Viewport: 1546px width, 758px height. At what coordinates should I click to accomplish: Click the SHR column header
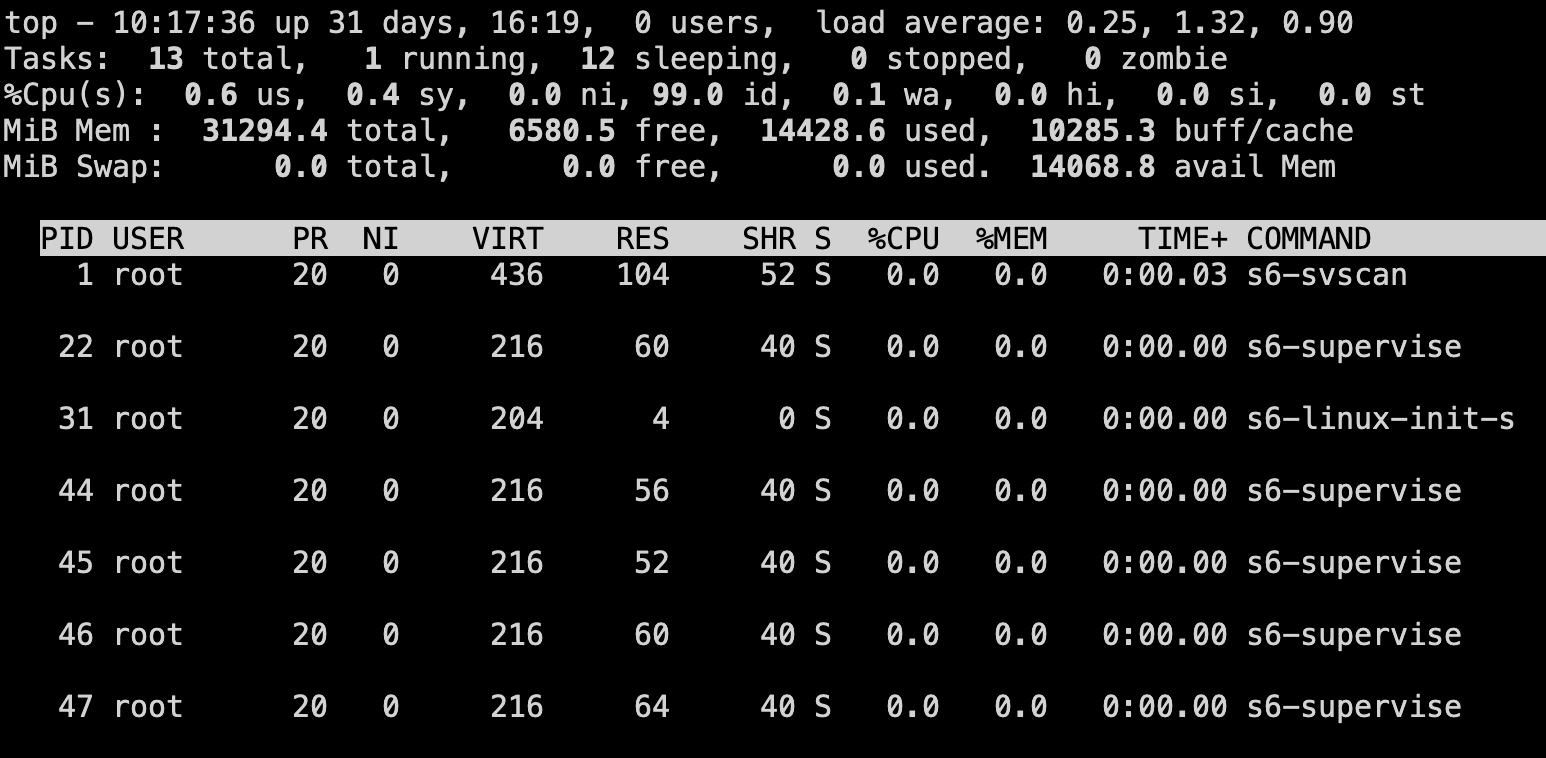click(769, 239)
